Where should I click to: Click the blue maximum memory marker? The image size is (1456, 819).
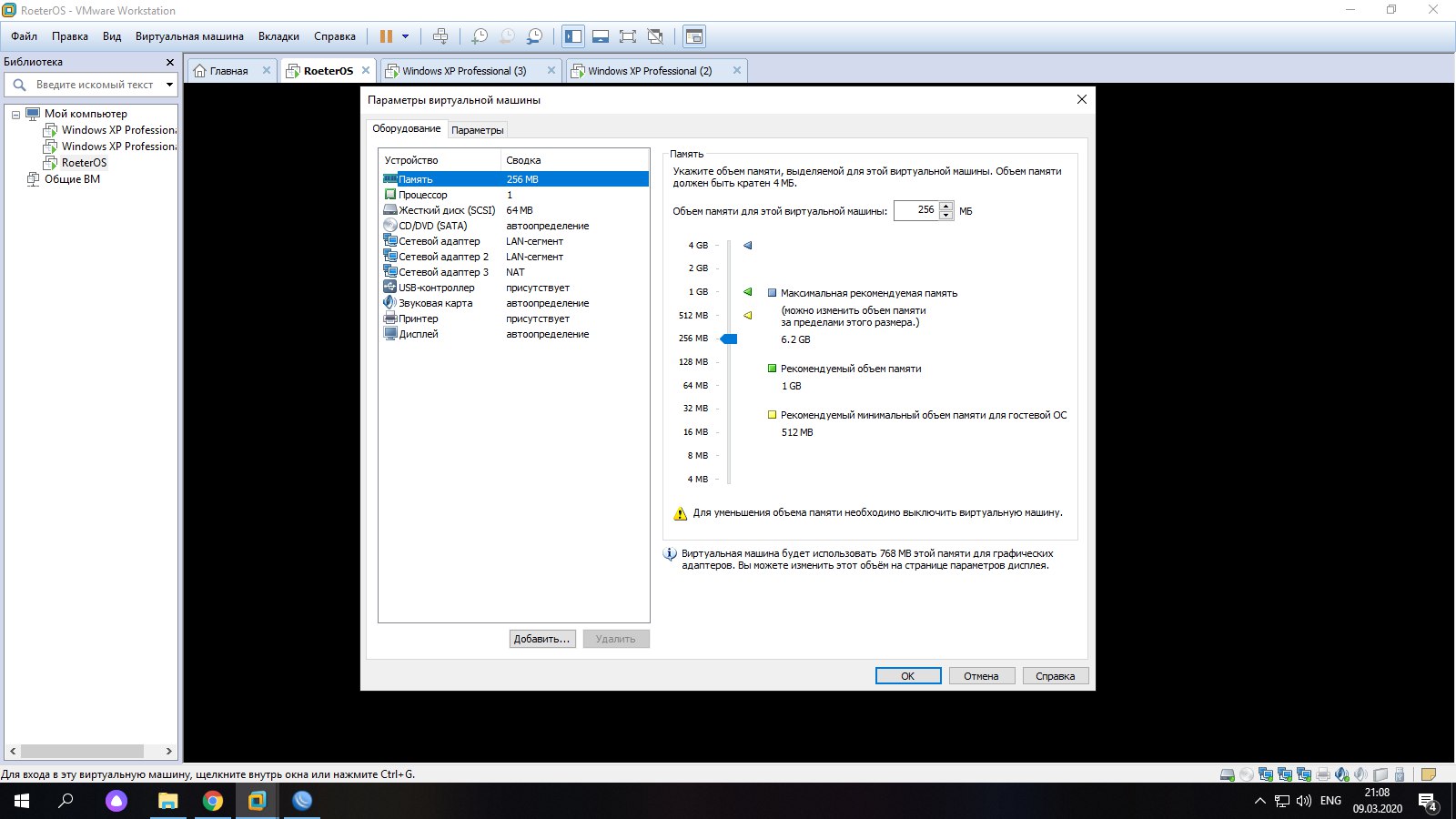[x=748, y=245]
